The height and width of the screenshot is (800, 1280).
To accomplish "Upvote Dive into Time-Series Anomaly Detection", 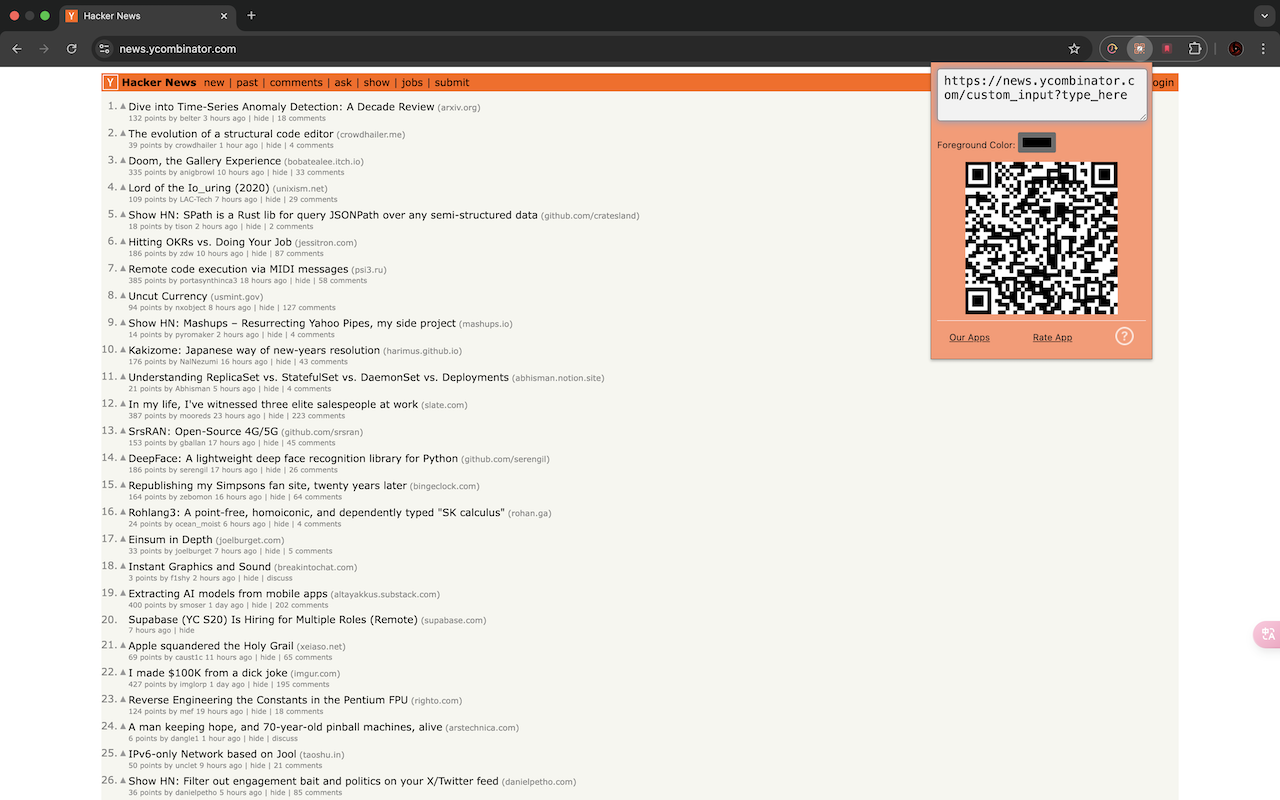I will (x=123, y=106).
